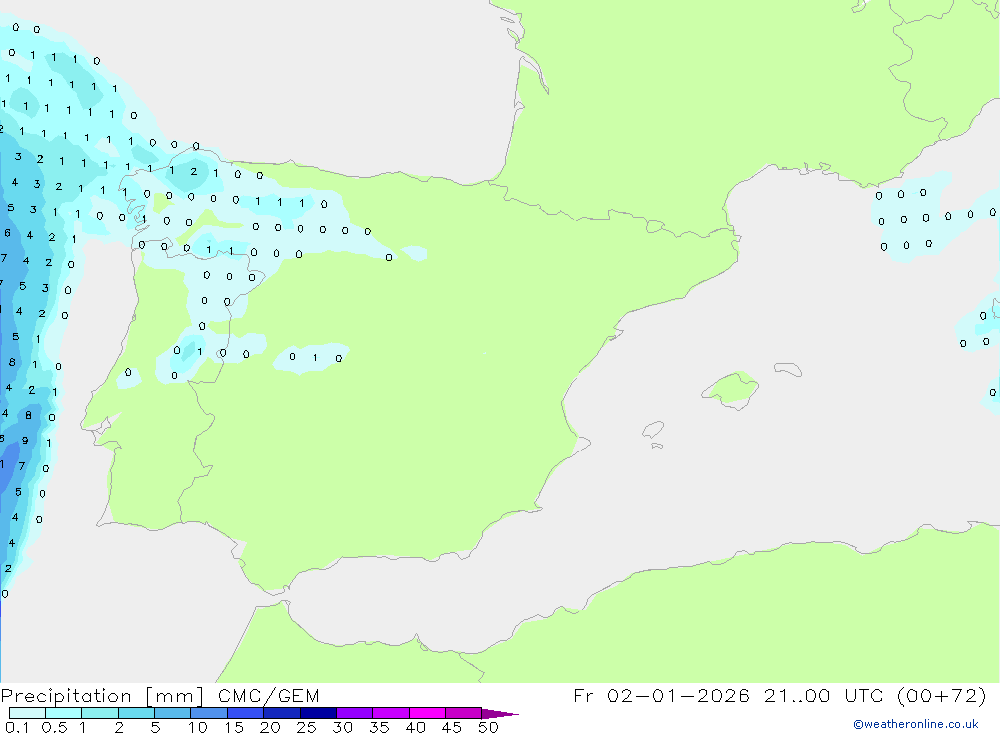Click the 1–2 mm cyan legend swatch
Image resolution: width=1000 pixels, height=733 pixels.
click(x=99, y=713)
